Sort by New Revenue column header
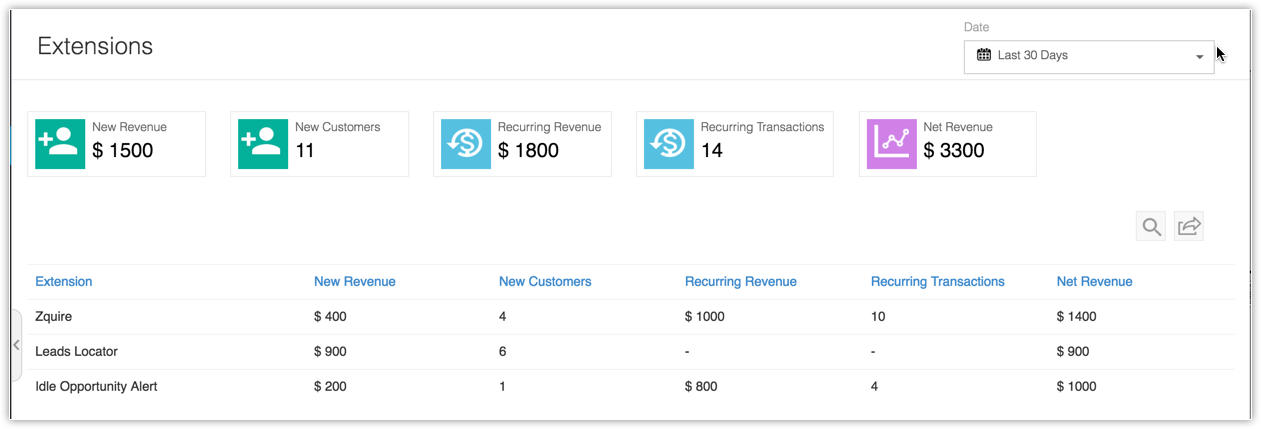 pyautogui.click(x=354, y=282)
